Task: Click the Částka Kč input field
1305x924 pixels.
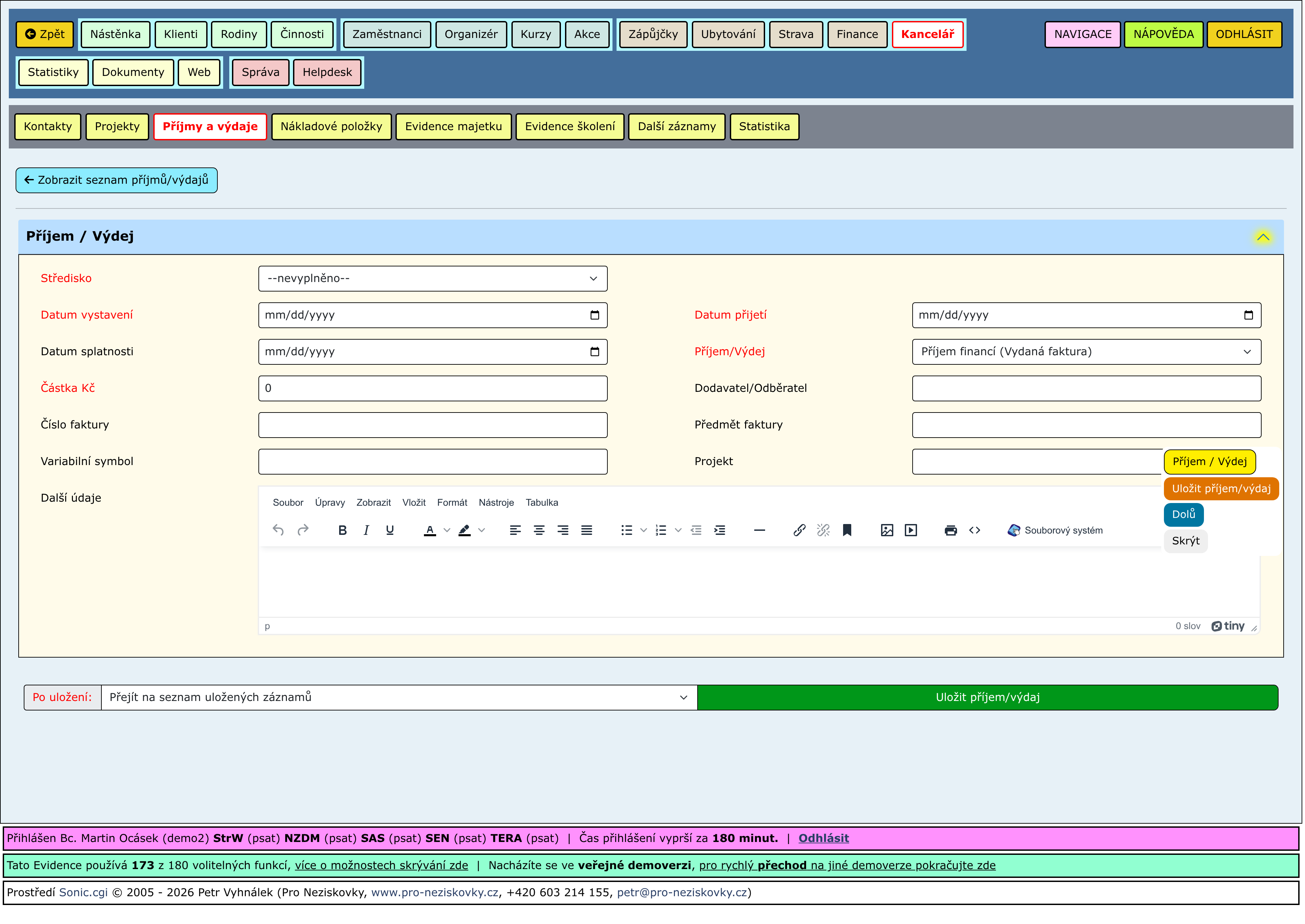Action: [x=432, y=388]
